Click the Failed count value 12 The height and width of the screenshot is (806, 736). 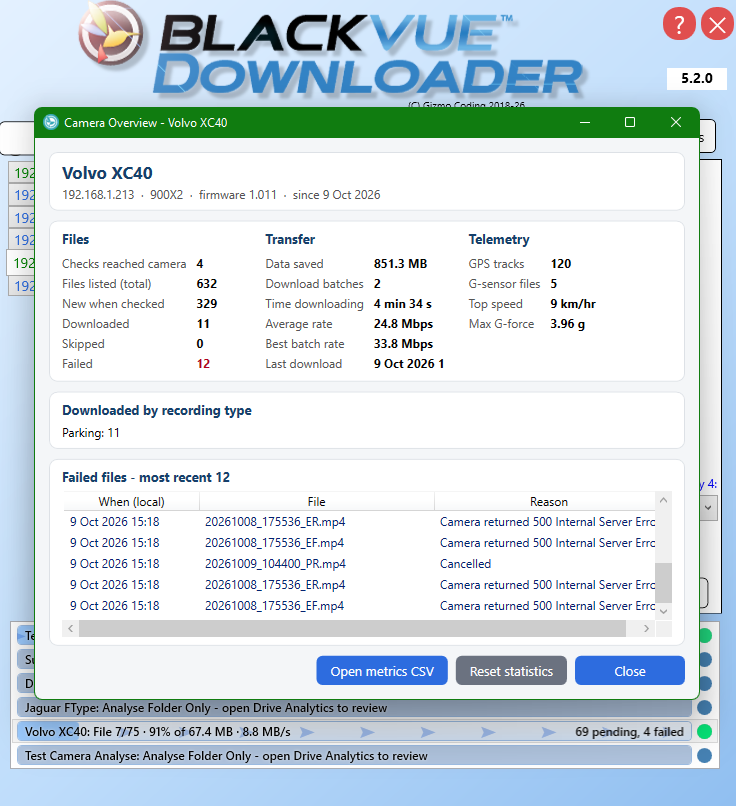point(203,364)
